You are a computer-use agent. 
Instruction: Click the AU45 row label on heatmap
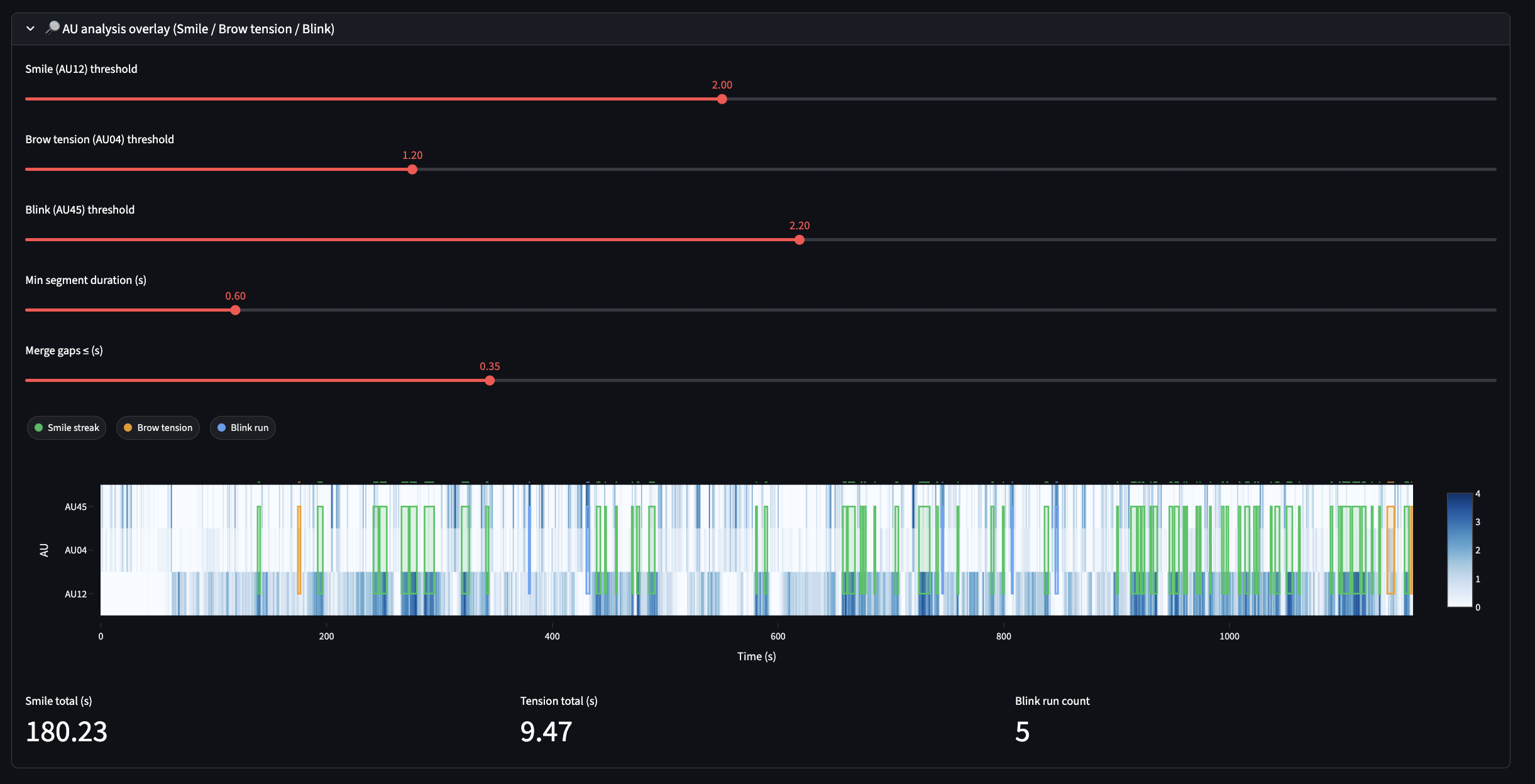coord(75,507)
